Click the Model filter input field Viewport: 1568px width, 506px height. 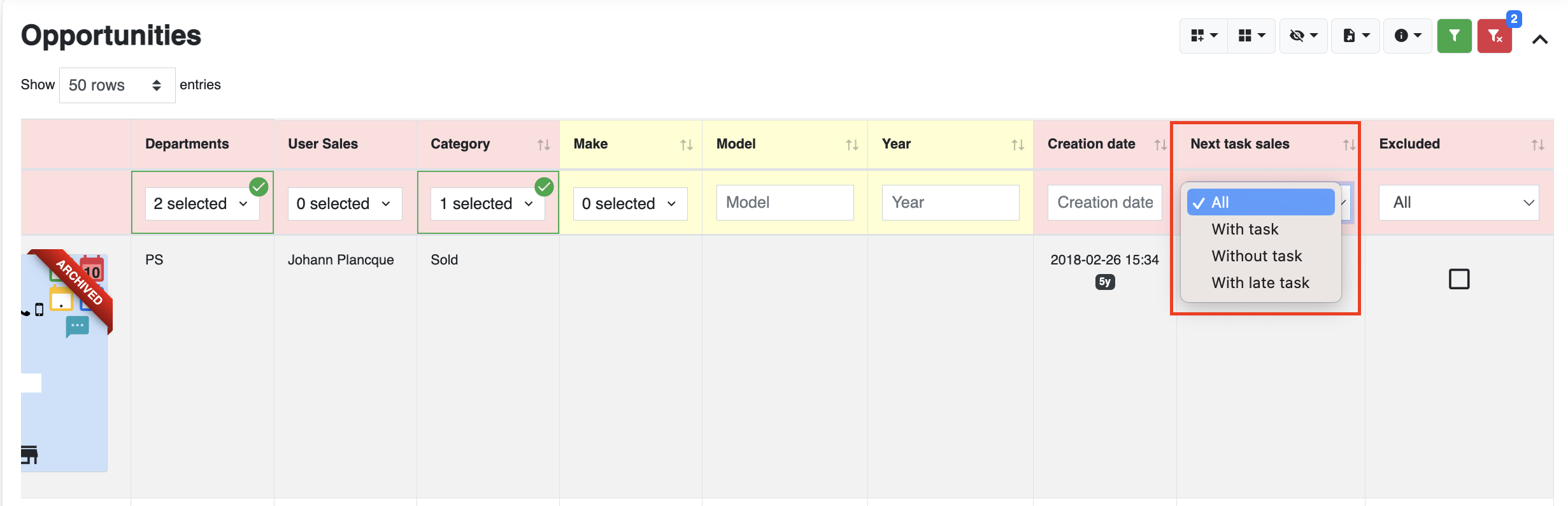coord(785,203)
